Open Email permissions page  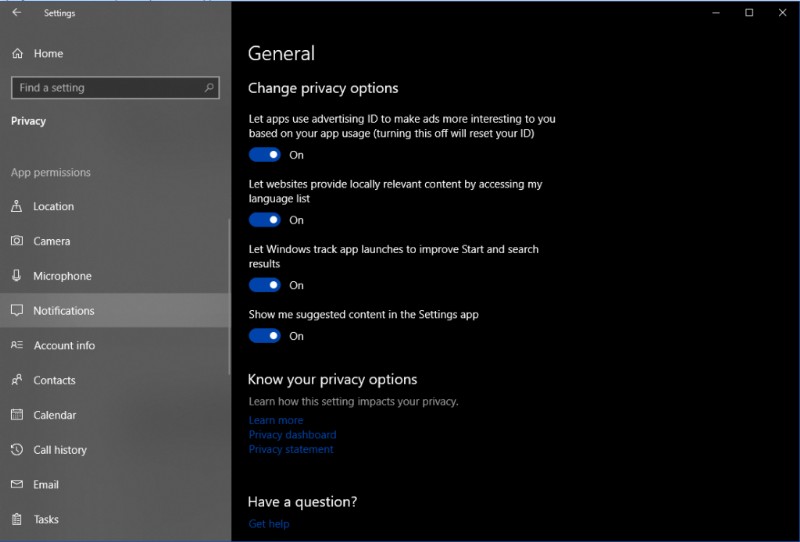(115, 484)
